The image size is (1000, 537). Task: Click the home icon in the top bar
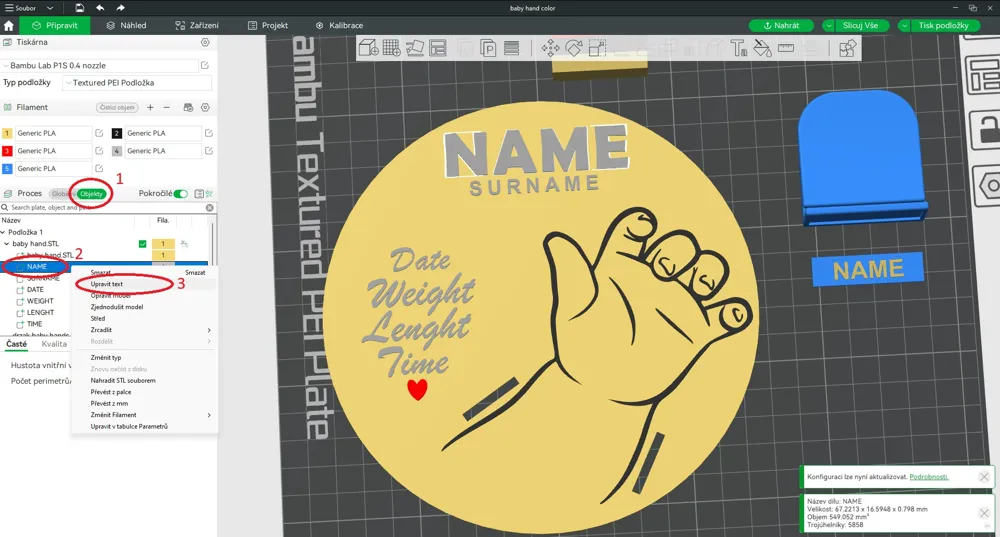point(9,25)
